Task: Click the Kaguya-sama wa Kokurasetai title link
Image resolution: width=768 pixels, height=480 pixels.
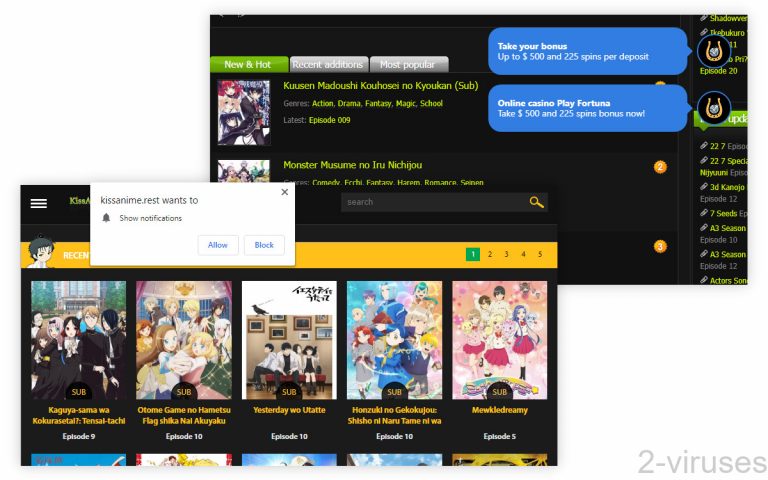Action: 78,415
